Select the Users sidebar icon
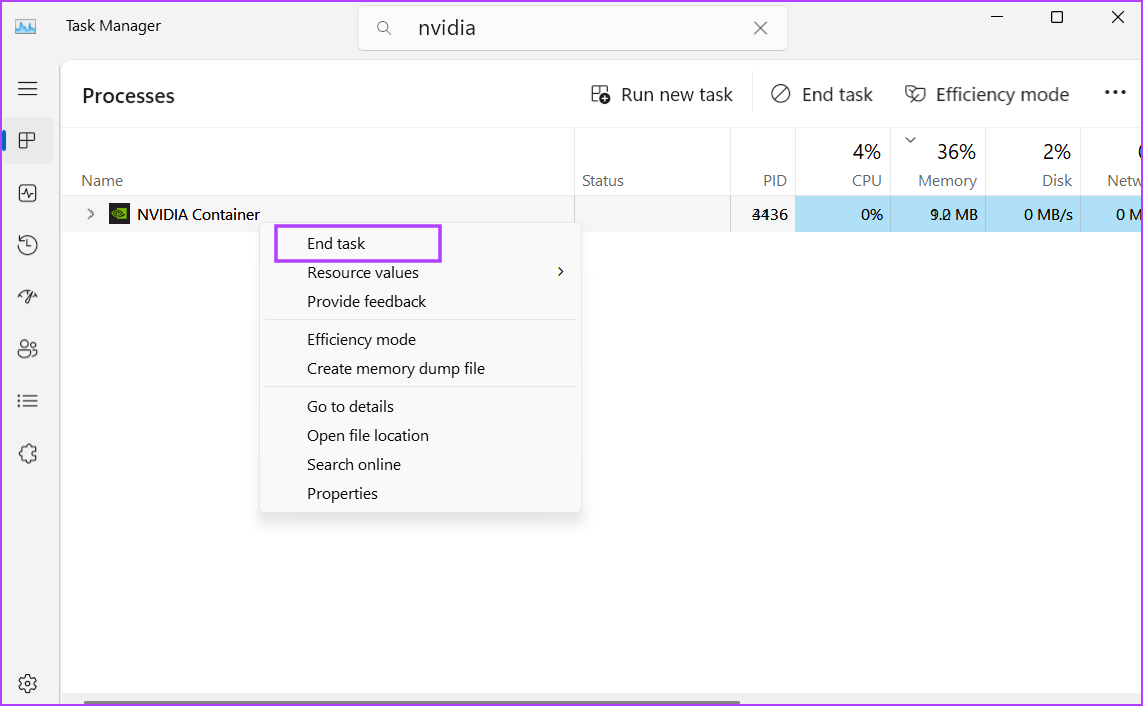The width and height of the screenshot is (1143, 706). [28, 348]
